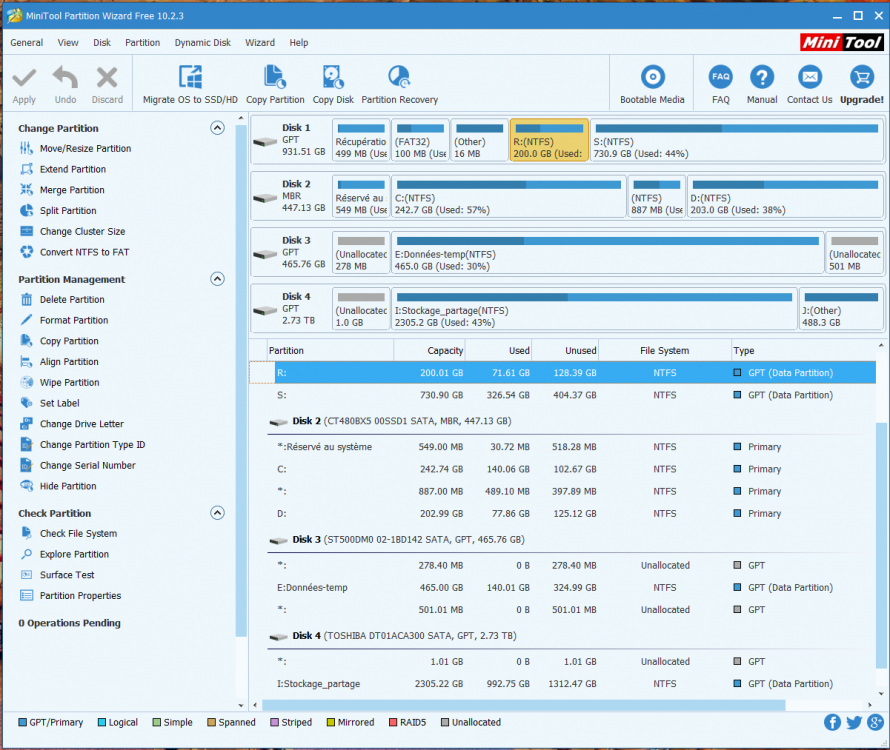Launch the Copy Disk tool
Viewport: 890px width, 750px height.
[333, 78]
